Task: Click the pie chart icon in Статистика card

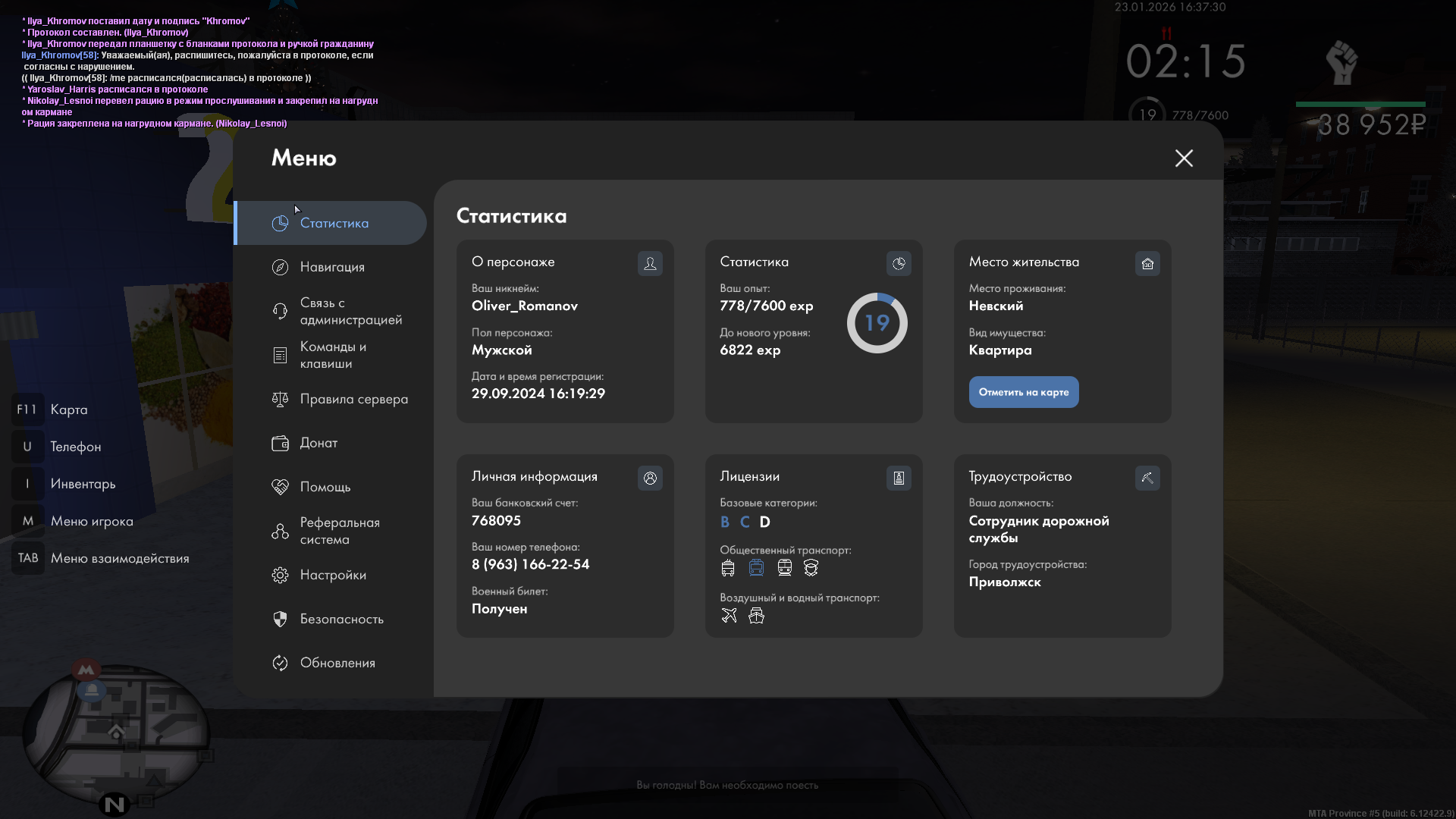Action: coord(899,263)
